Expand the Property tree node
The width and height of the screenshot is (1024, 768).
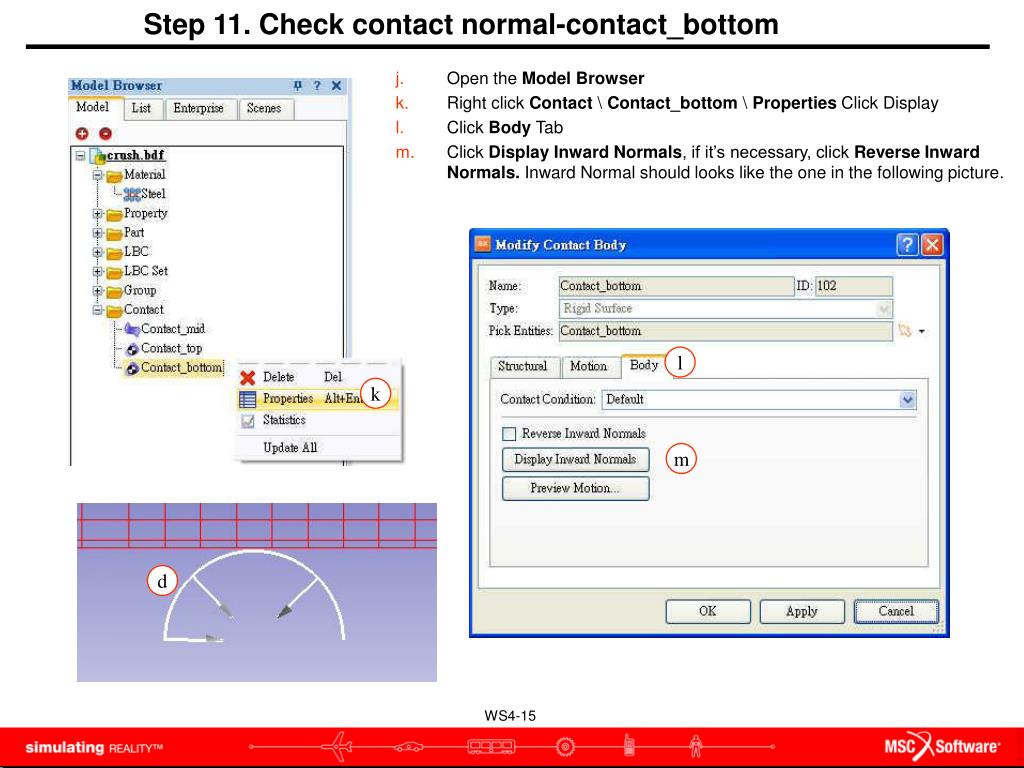pos(97,214)
